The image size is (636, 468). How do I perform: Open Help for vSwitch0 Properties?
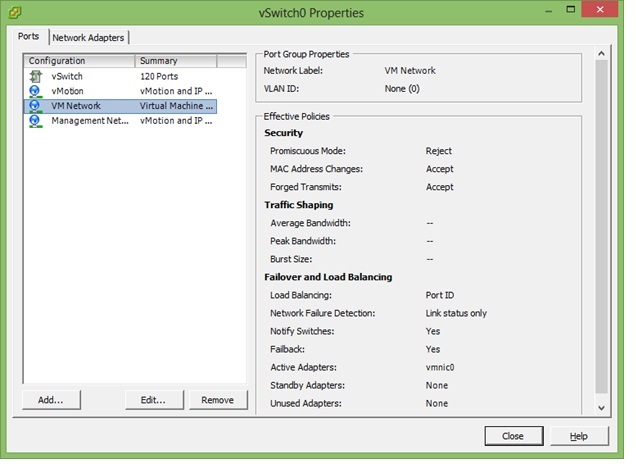[x=578, y=437]
